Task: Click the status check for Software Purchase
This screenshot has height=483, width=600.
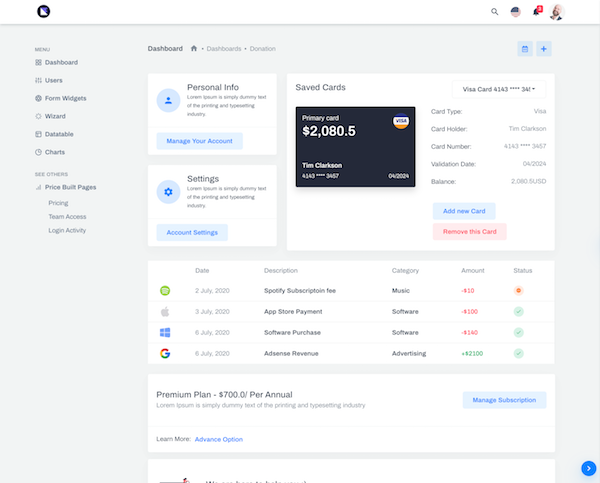Action: [518, 333]
